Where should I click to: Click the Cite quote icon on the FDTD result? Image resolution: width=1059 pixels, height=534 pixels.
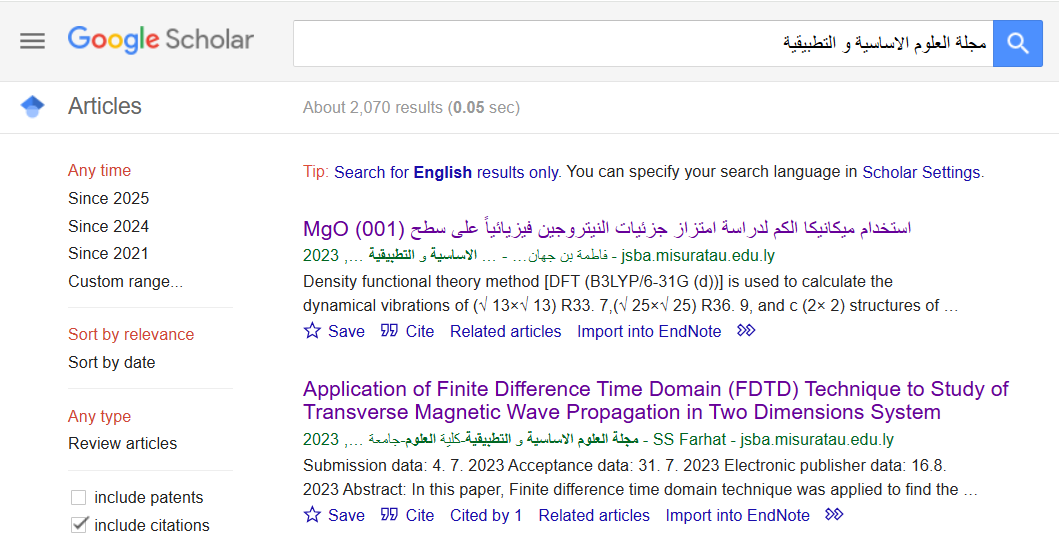pos(390,515)
